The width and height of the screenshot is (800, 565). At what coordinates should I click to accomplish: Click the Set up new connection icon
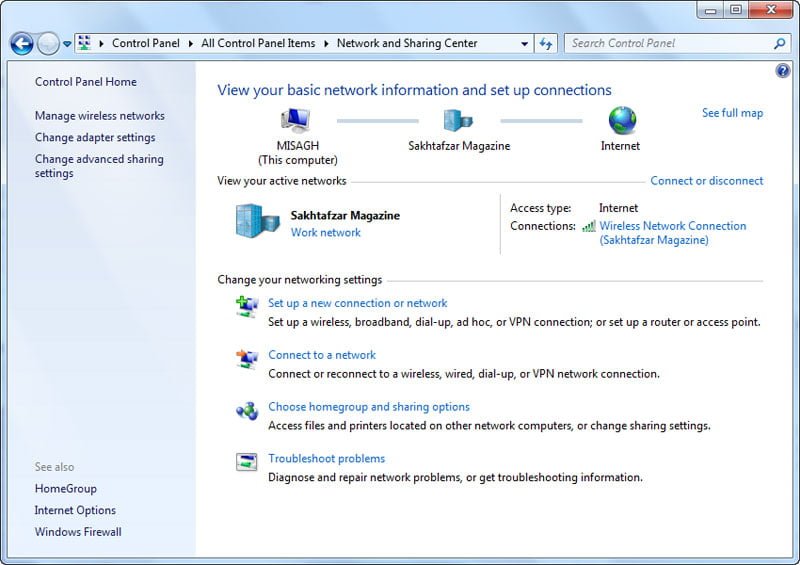click(247, 306)
